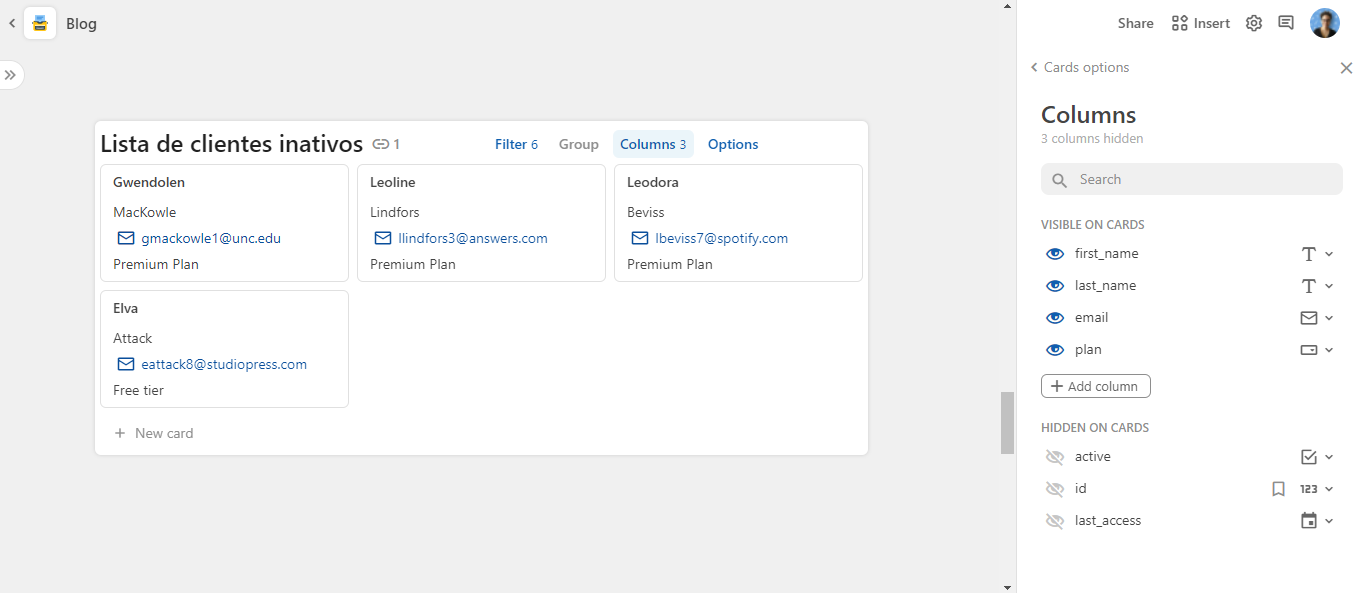
Task: Click the Blog document logo icon
Action: click(x=40, y=23)
